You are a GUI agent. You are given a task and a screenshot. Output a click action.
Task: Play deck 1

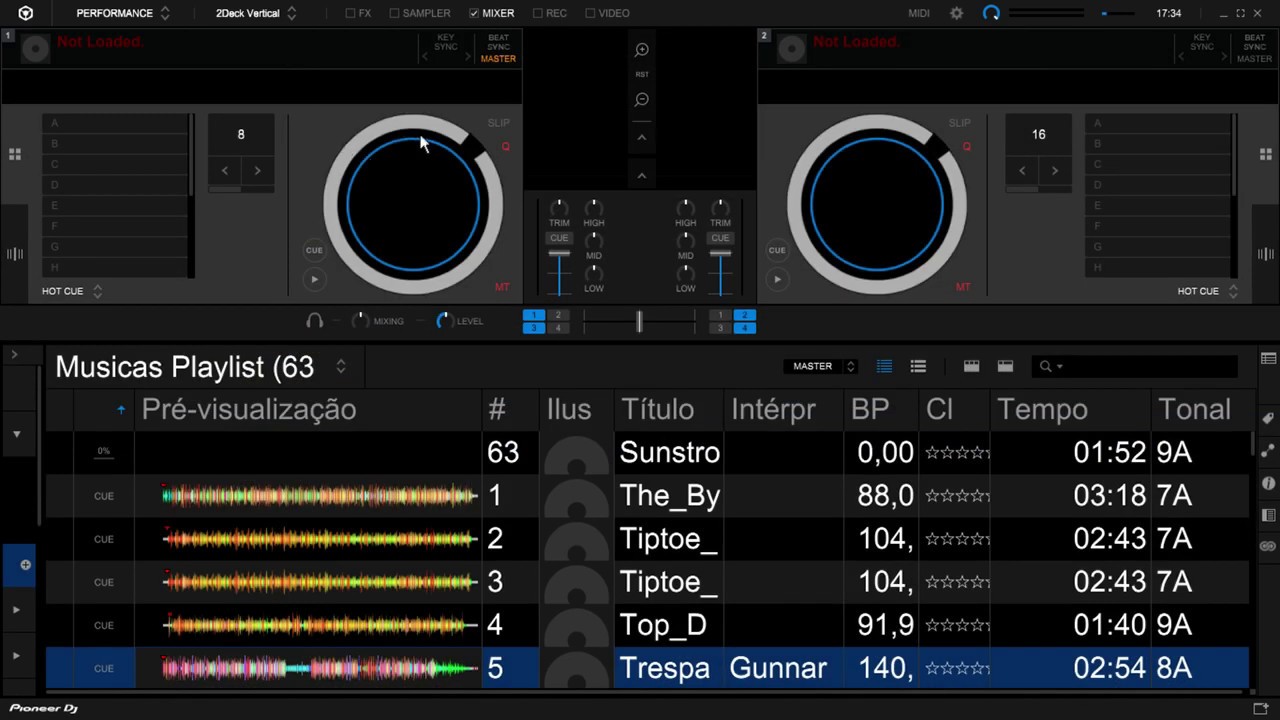(314, 279)
